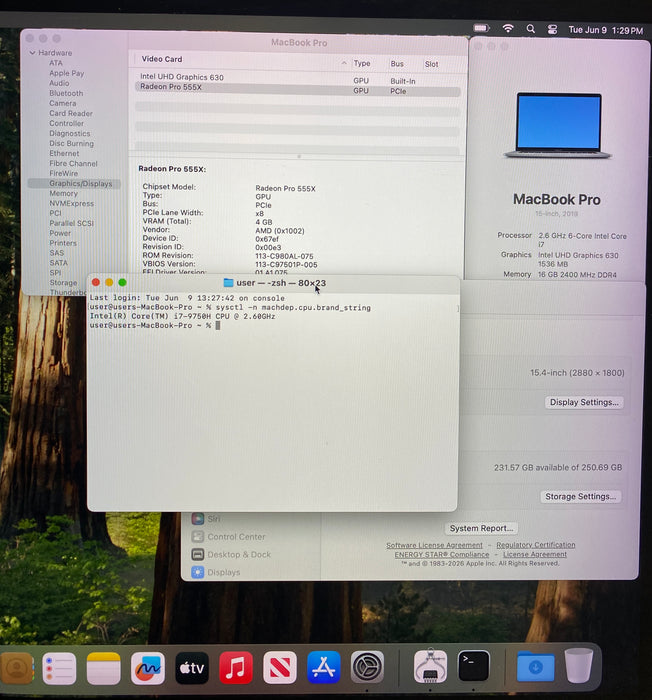Open the Contacts app in the Dock
Image resolution: width=652 pixels, height=700 pixels.
click(x=17, y=668)
